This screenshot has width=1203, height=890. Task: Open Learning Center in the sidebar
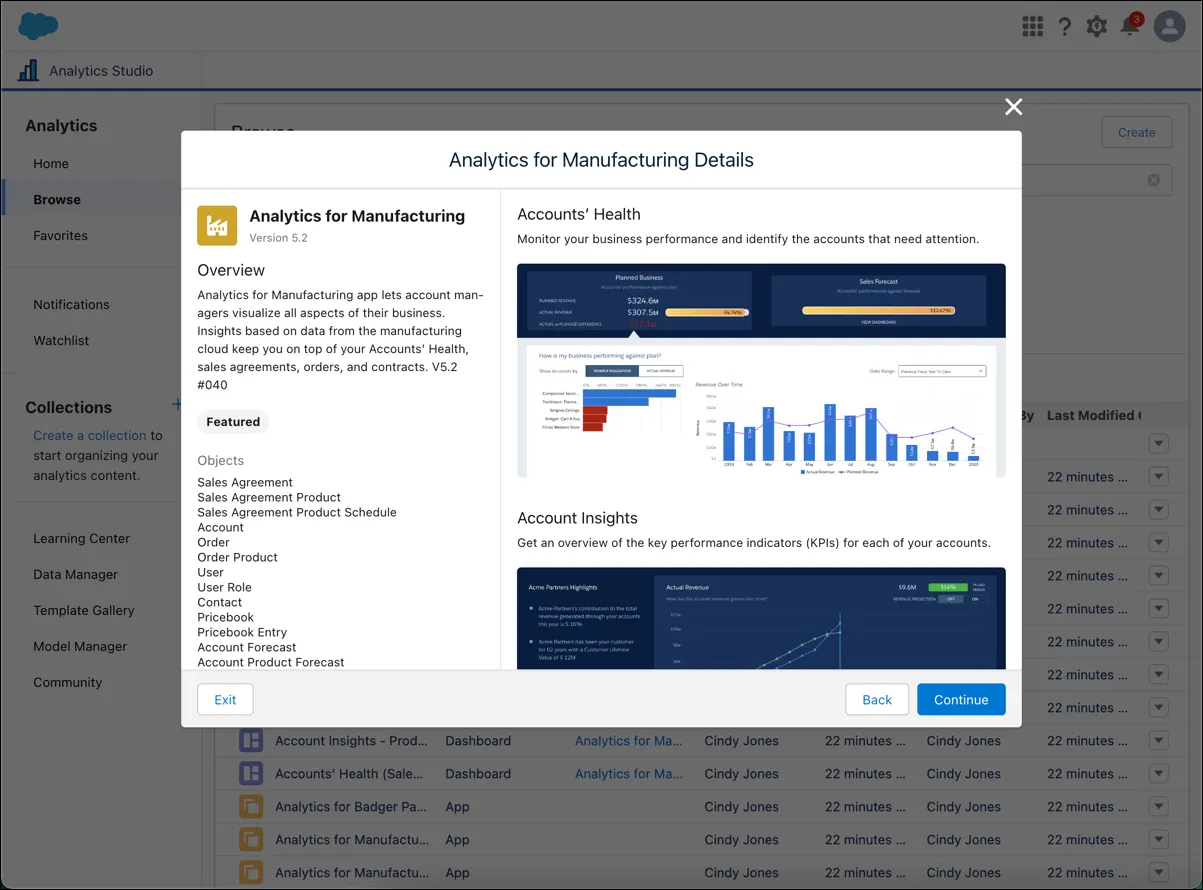point(81,539)
